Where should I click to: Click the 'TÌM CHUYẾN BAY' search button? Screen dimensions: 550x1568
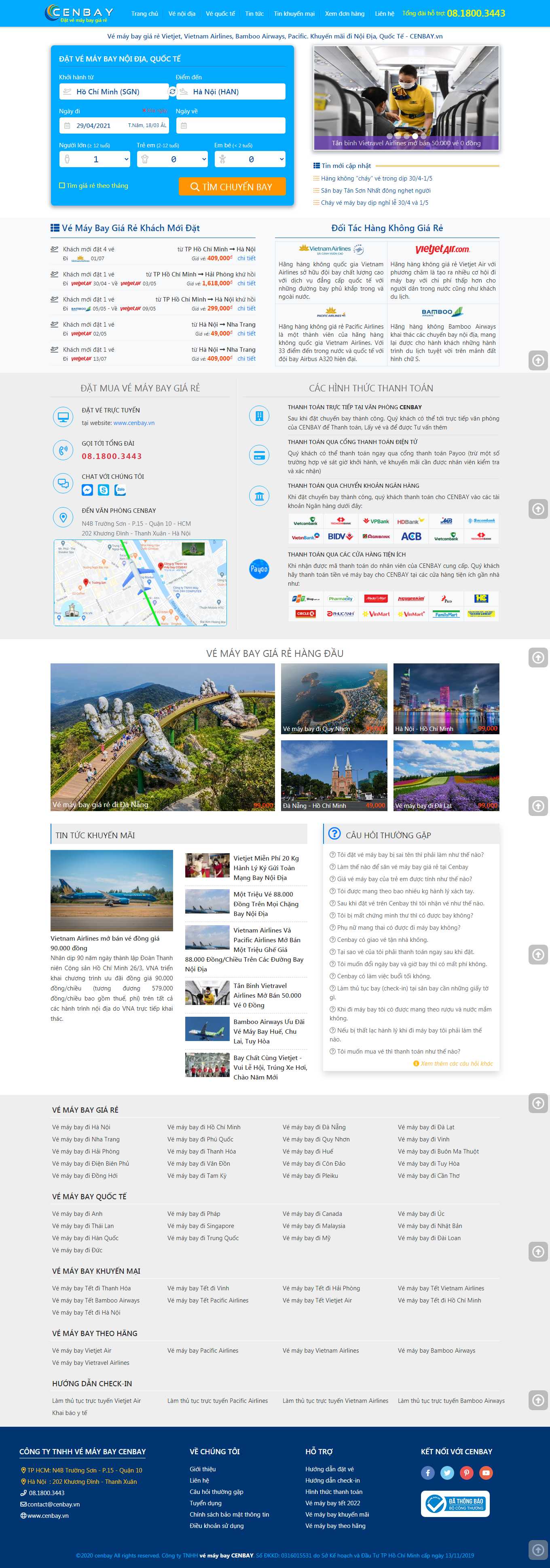pyautogui.click(x=232, y=187)
